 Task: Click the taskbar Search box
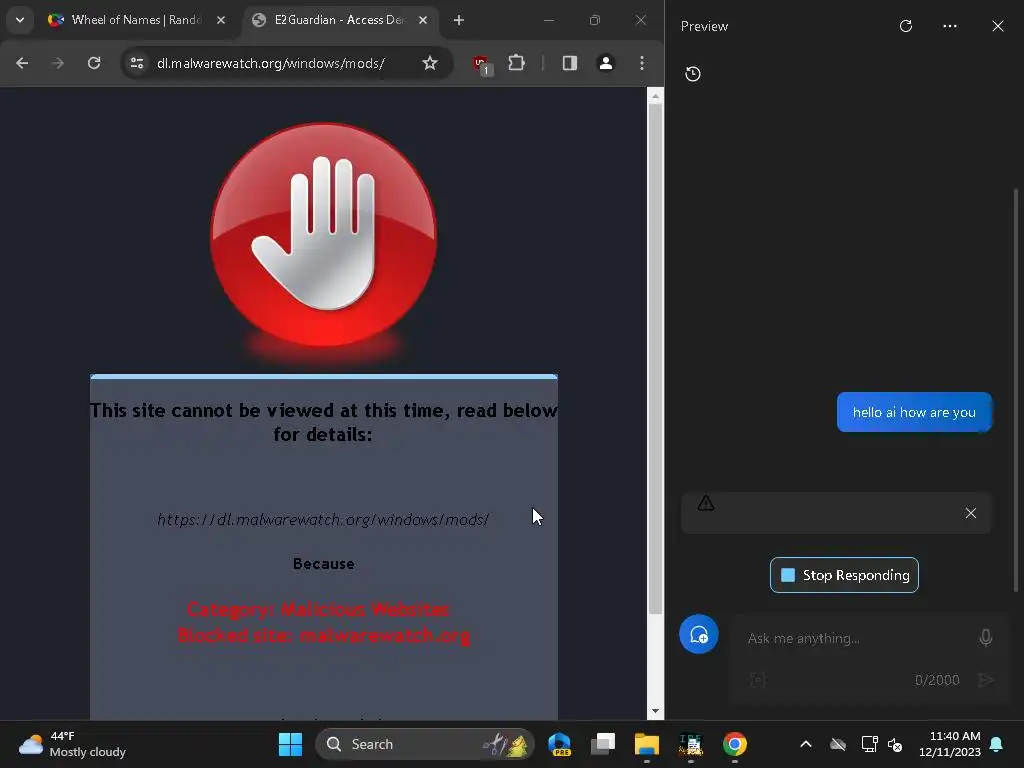pos(425,744)
